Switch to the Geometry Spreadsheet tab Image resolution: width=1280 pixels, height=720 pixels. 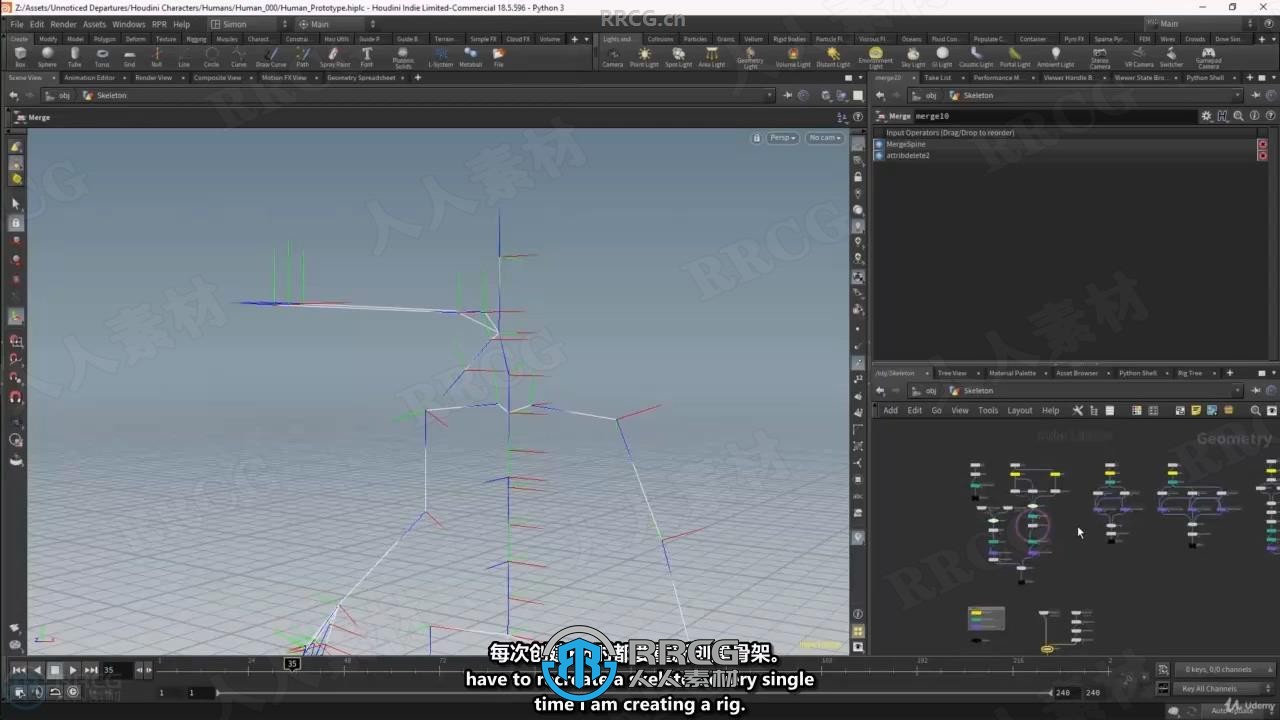coord(361,77)
